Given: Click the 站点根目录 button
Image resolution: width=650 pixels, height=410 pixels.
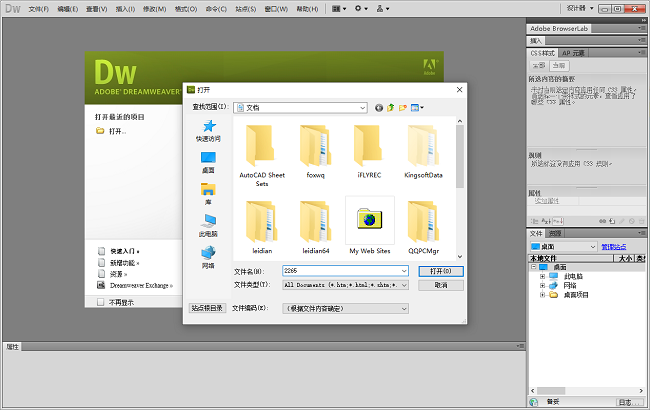Looking at the screenshot, I should tap(207, 309).
